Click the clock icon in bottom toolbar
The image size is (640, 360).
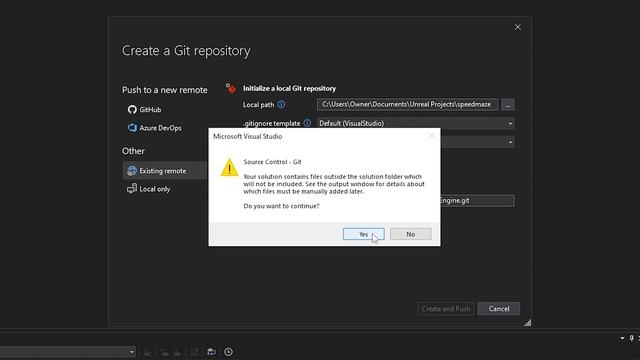click(x=229, y=352)
